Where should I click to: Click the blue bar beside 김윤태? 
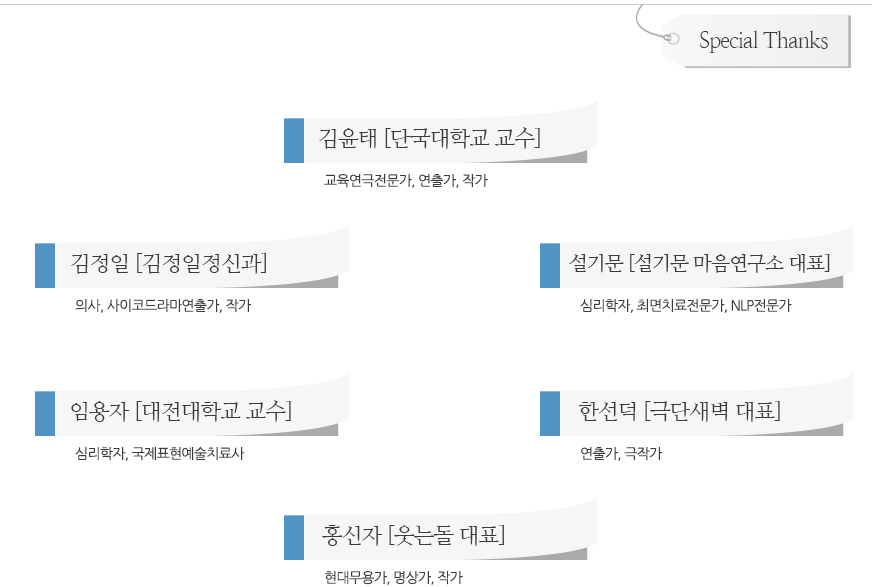294,141
